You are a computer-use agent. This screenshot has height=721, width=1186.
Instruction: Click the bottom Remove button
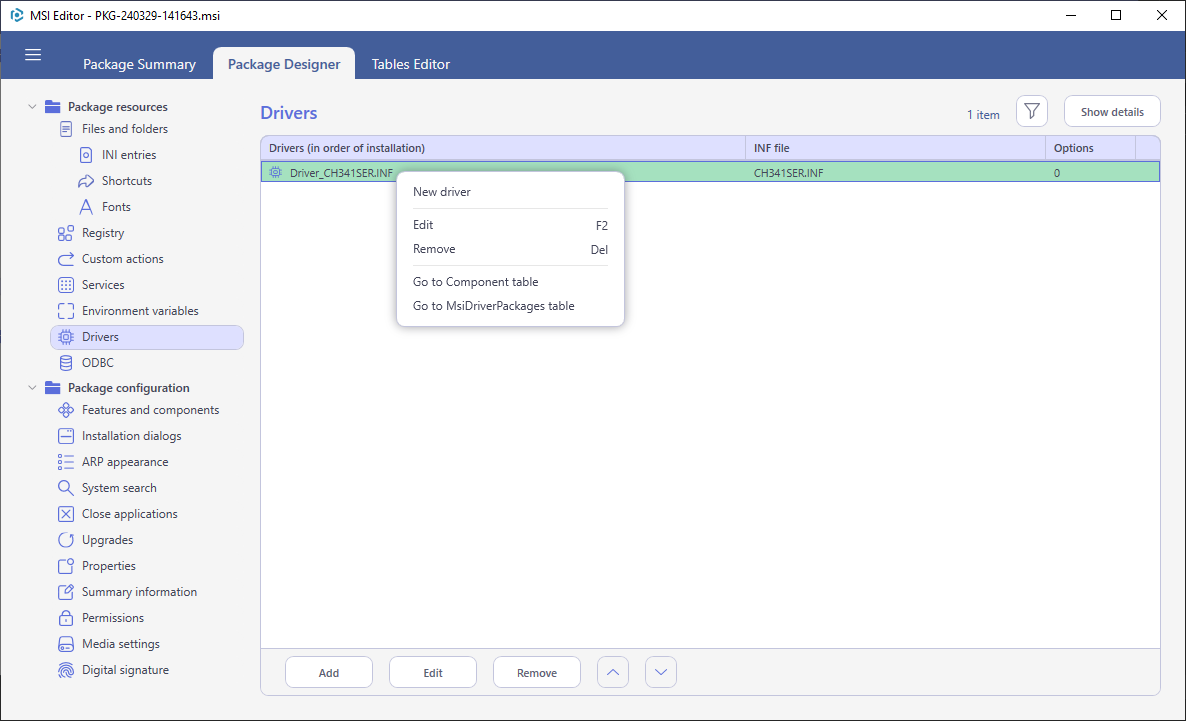pyautogui.click(x=537, y=673)
